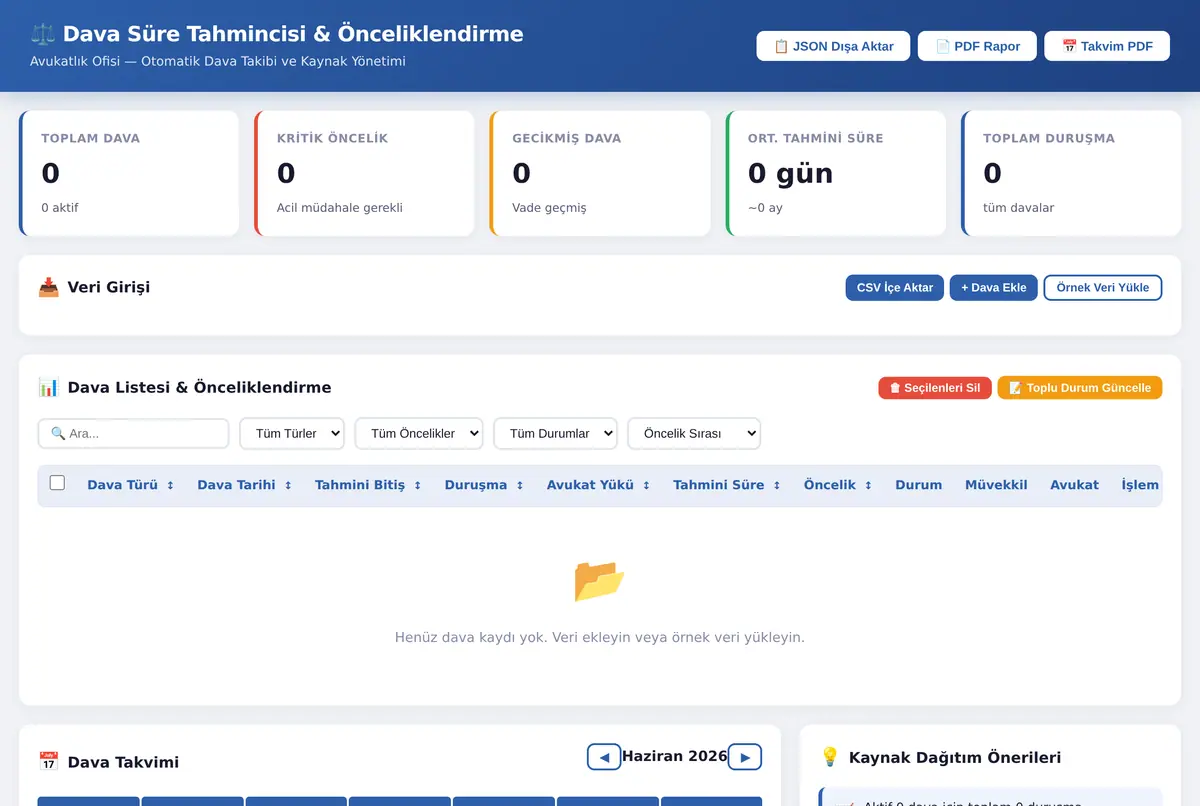
Task: Click the CSV İçe Aktar button
Action: [x=895, y=288]
